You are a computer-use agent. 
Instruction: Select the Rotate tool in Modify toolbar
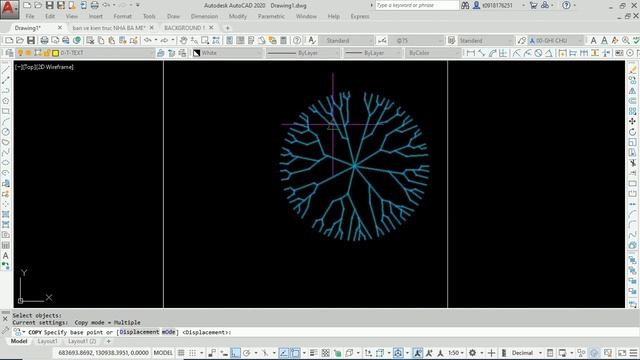[632, 132]
